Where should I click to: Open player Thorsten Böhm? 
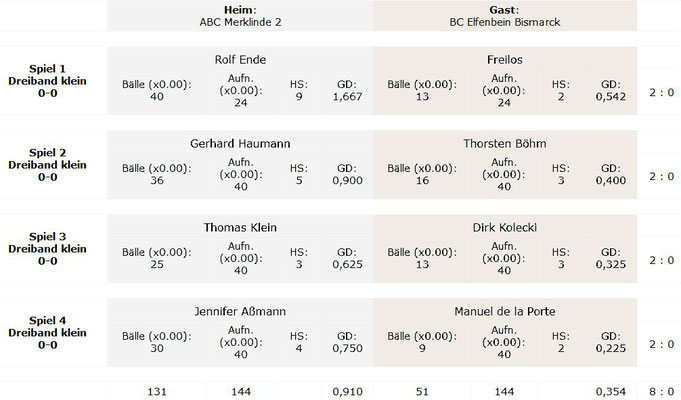point(505,143)
